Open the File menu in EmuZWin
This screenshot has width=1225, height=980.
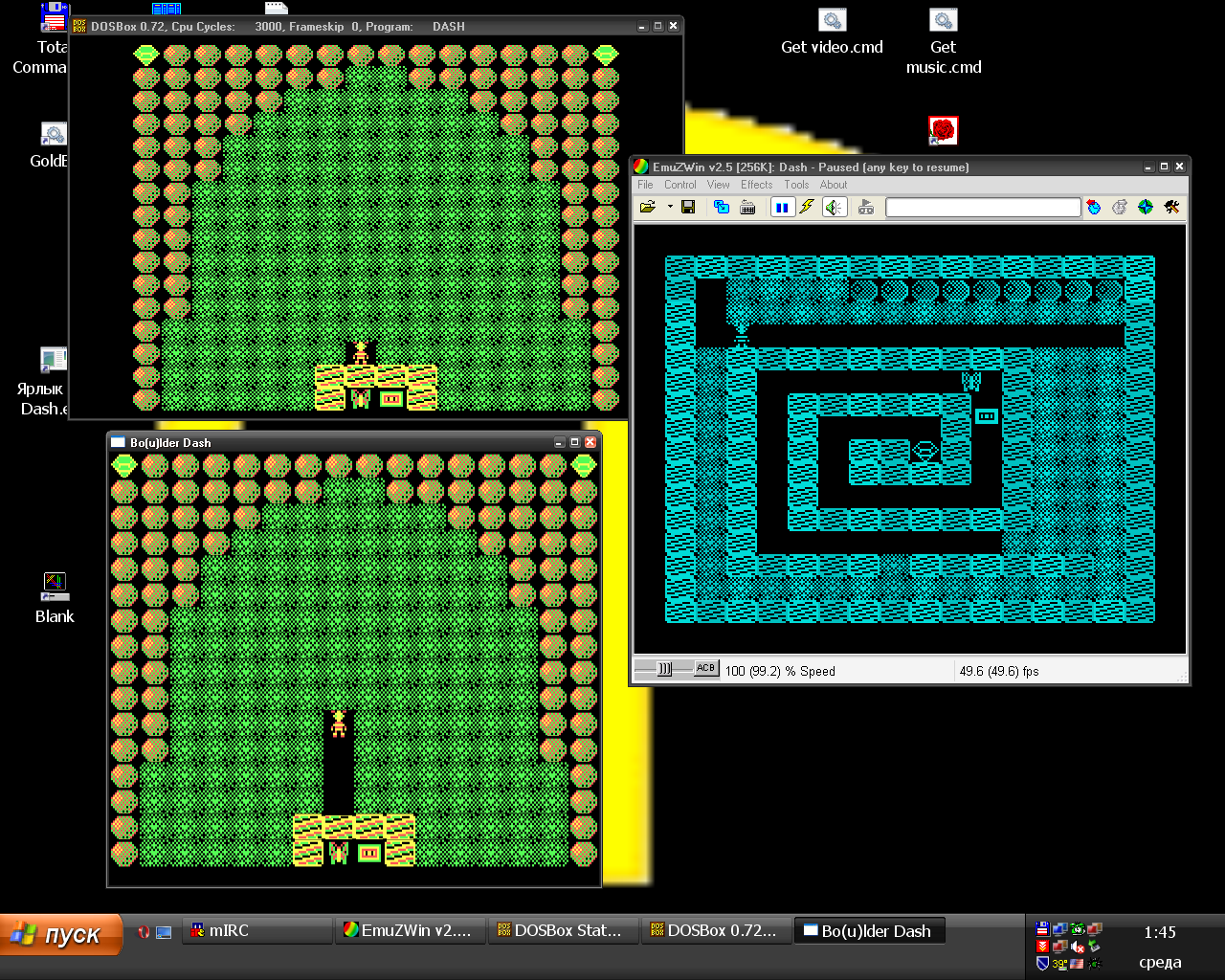pos(646,185)
